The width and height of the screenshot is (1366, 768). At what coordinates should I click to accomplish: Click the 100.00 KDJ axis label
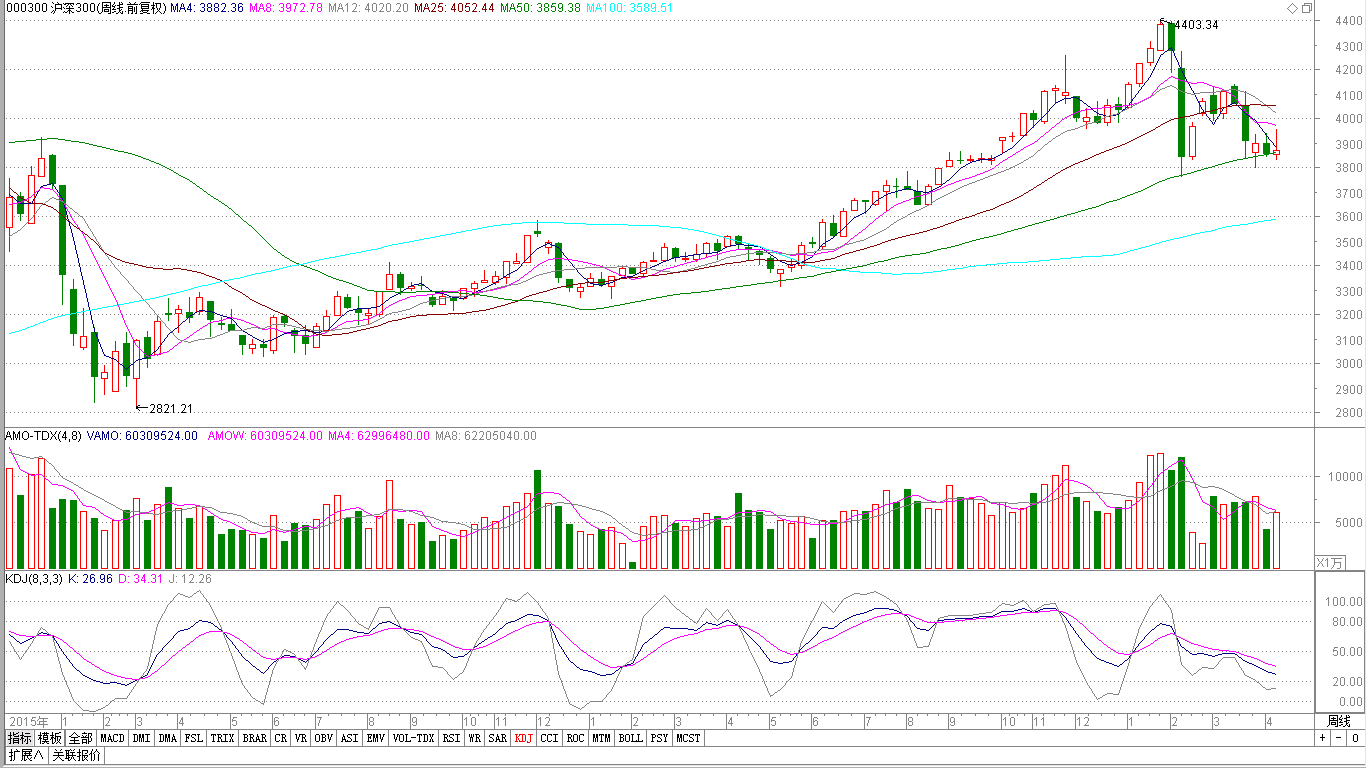[1344, 603]
